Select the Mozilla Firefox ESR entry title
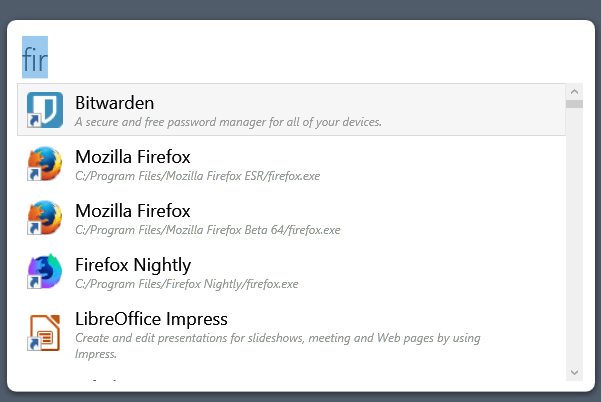 click(x=133, y=157)
